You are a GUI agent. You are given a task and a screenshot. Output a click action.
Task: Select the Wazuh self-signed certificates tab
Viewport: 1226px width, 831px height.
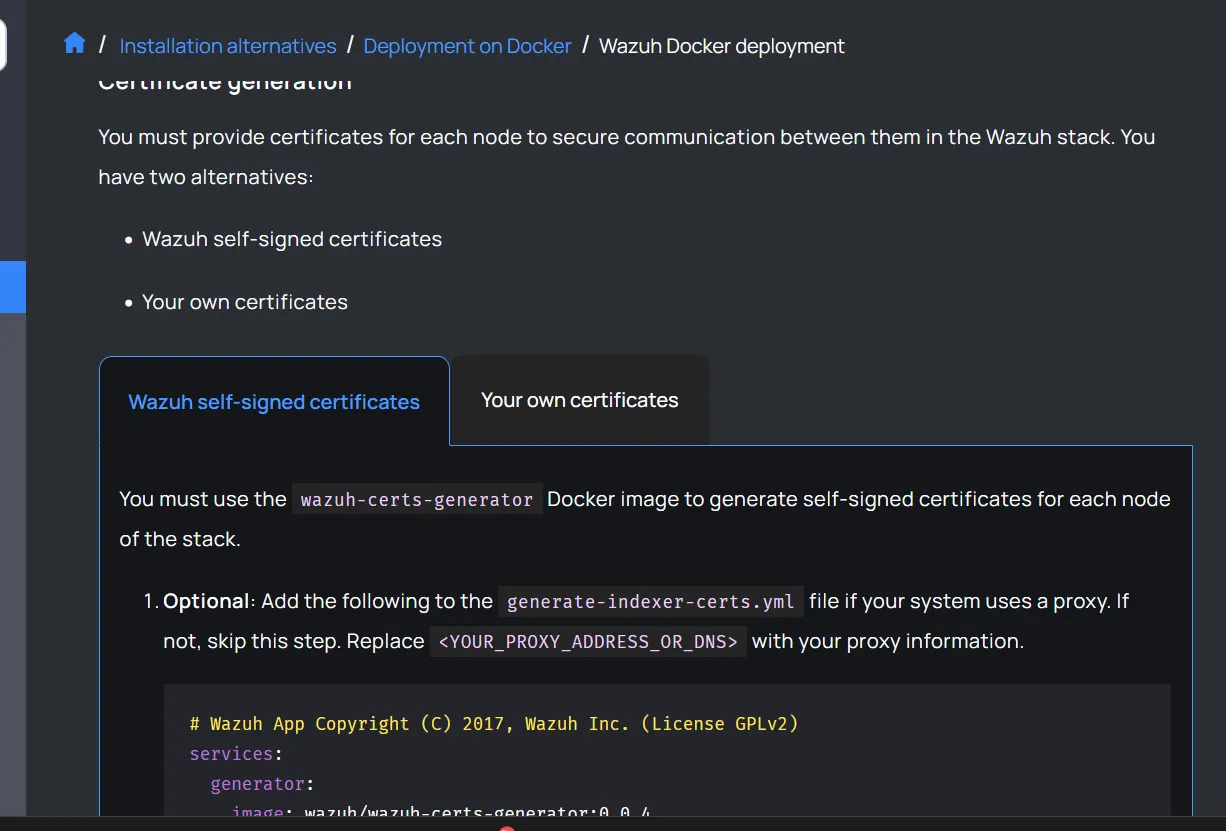[x=274, y=402]
